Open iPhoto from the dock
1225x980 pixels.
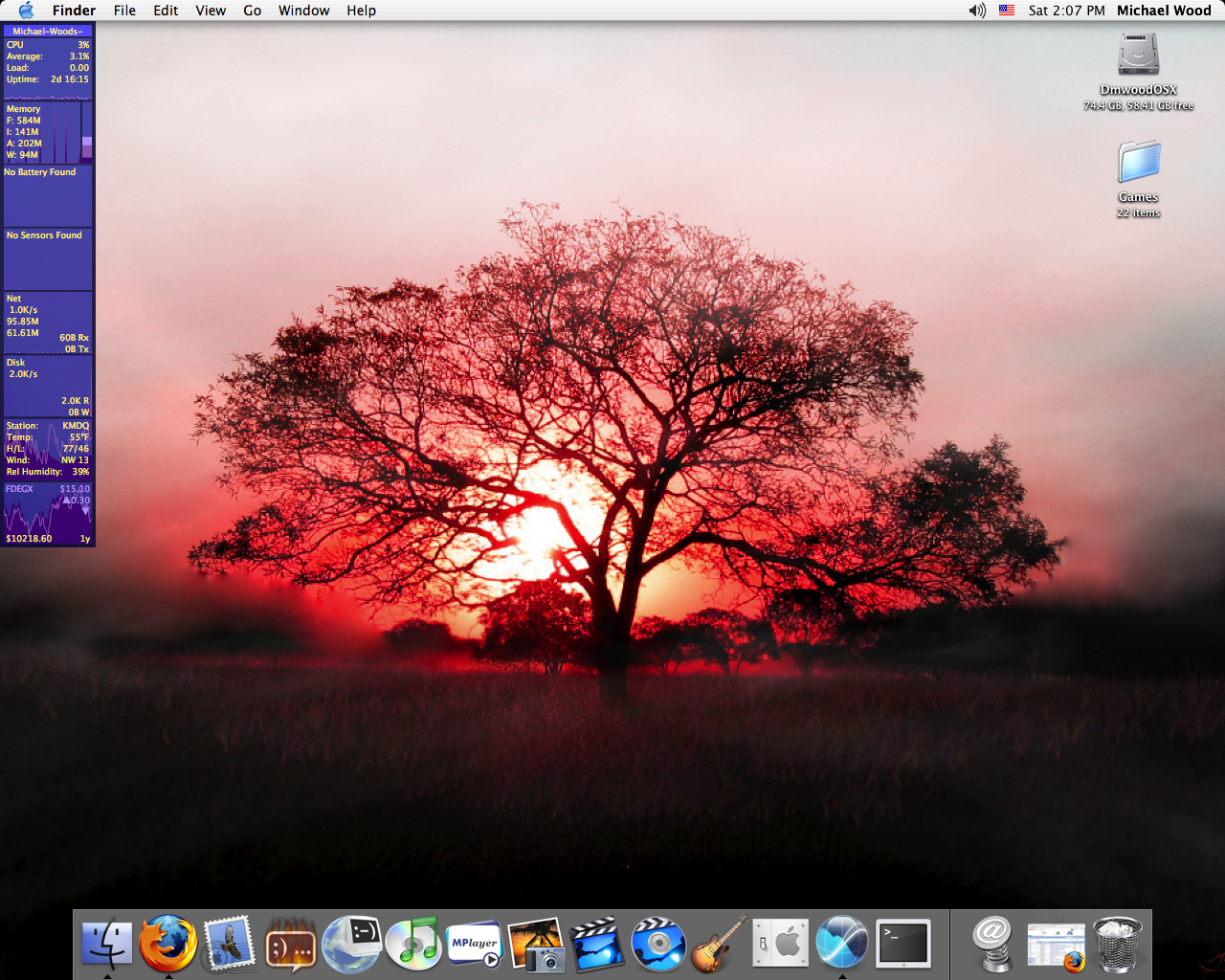tap(536, 943)
